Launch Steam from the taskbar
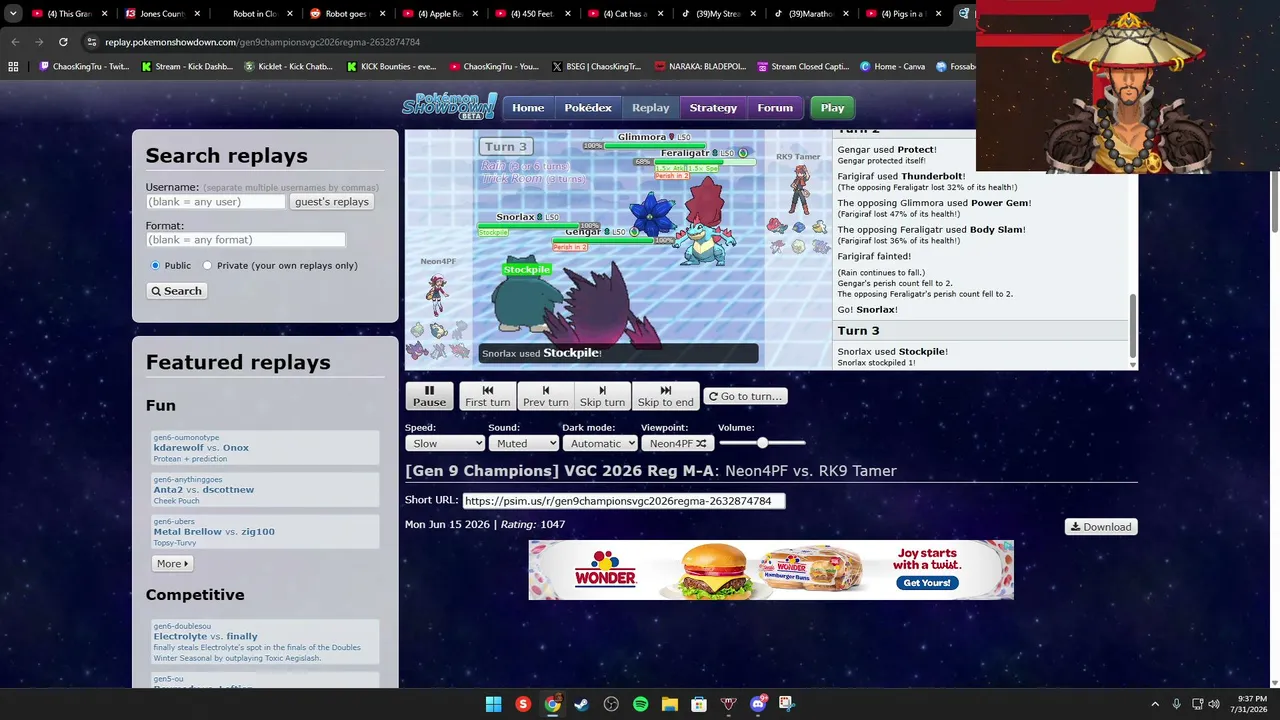The height and width of the screenshot is (720, 1280). 581,704
